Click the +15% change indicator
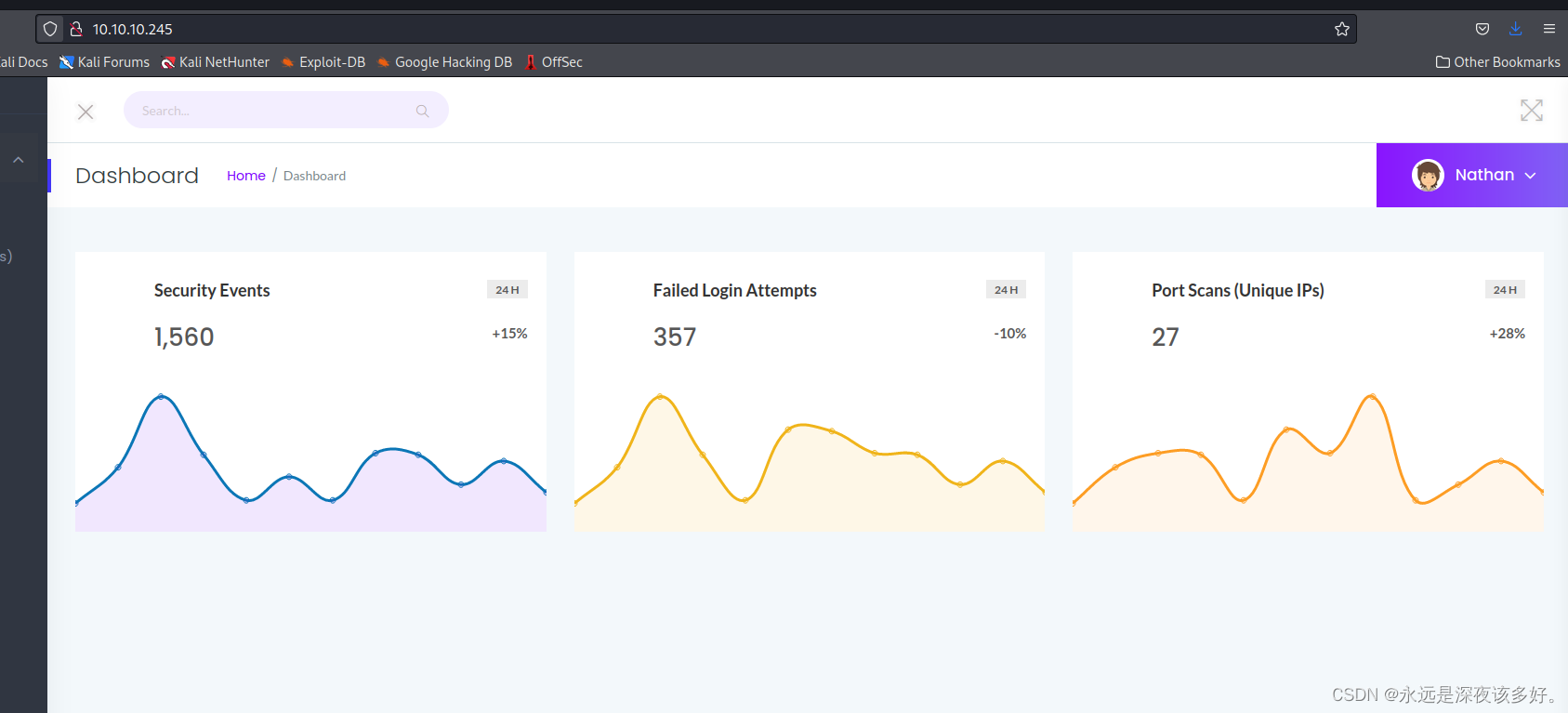 509,334
